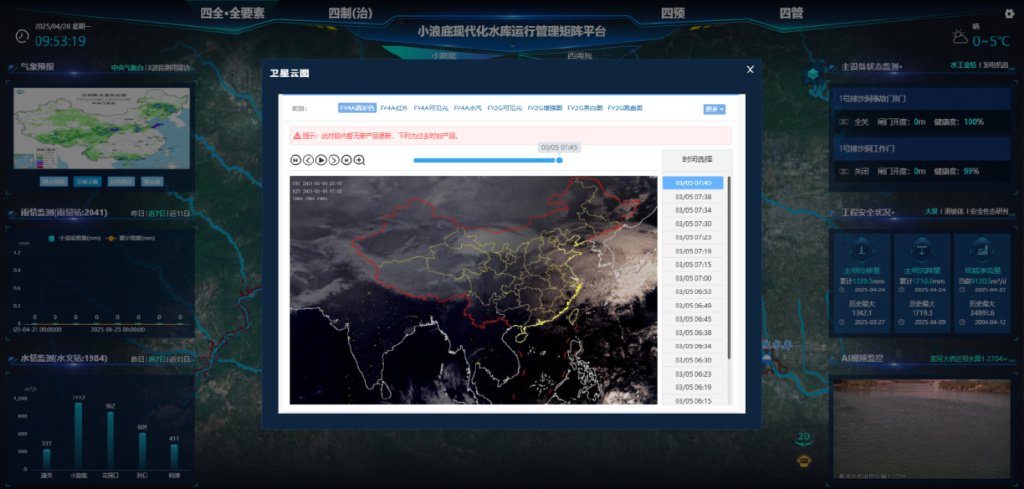Image resolution: width=1024 pixels, height=489 pixels.
Task: Open the 四预 top navigation tab
Action: [673, 13]
